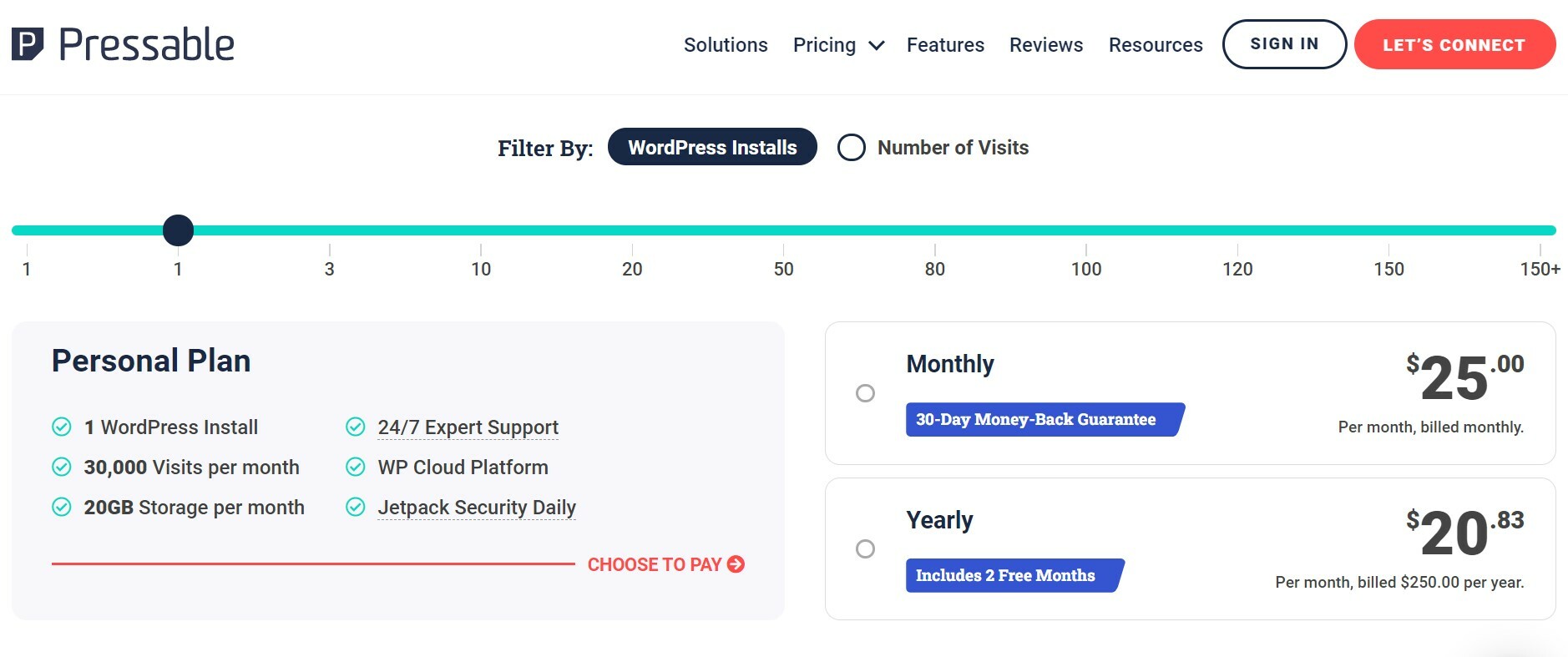Click checkmark icon beside 24/7 Expert Support

[356, 427]
